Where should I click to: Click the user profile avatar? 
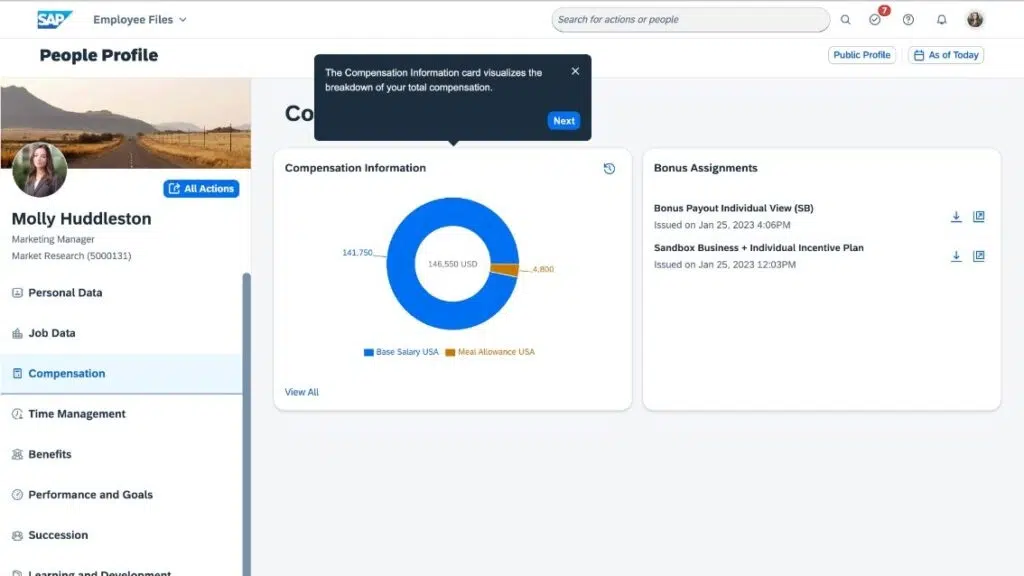pyautogui.click(x=974, y=19)
